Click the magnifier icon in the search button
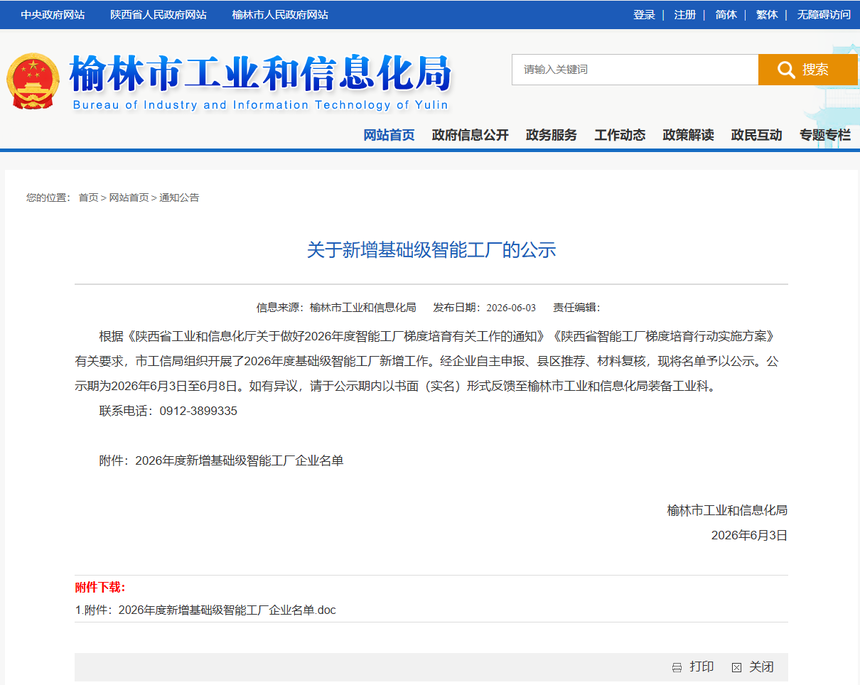The height and width of the screenshot is (685, 860). pyautogui.click(x=785, y=70)
